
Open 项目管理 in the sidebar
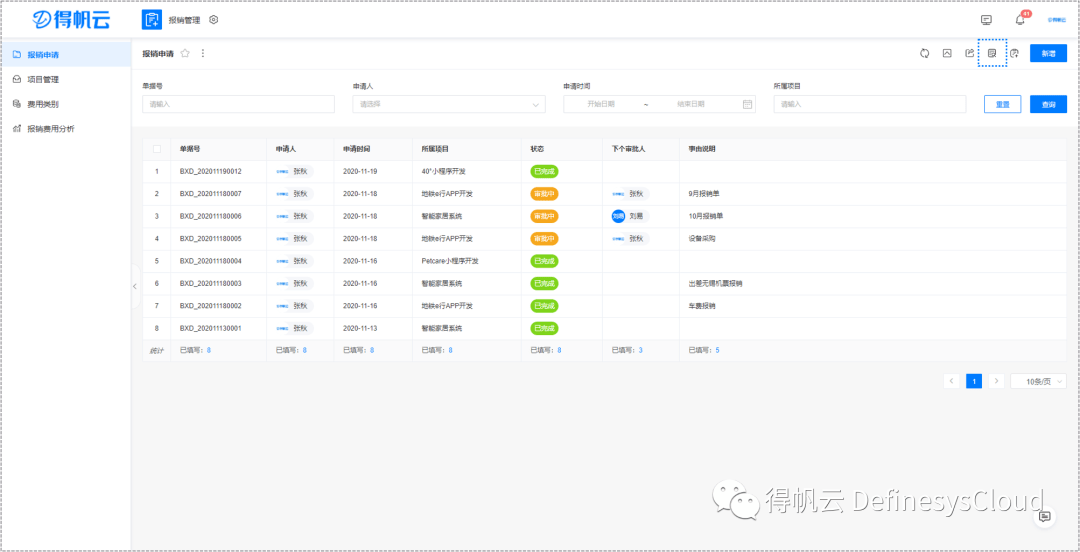[43, 79]
